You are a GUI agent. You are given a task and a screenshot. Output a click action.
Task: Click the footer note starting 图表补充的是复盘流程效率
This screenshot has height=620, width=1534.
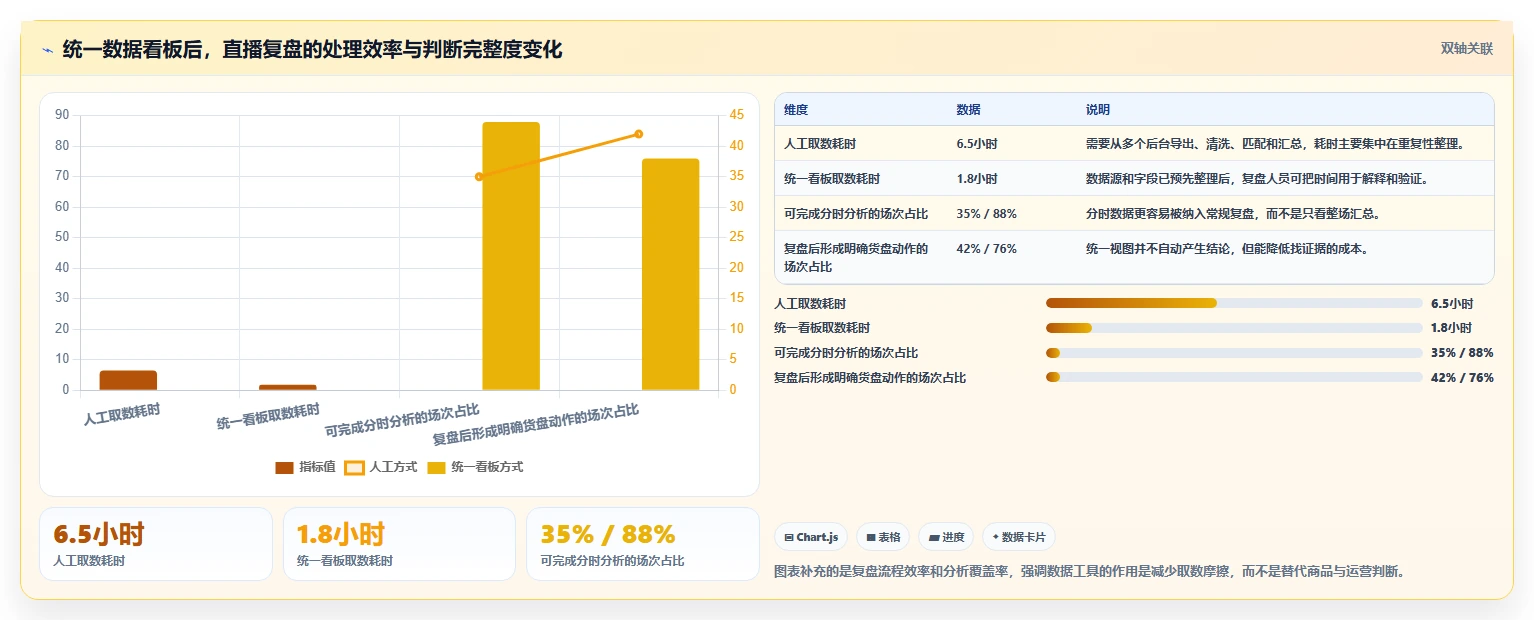1090,572
